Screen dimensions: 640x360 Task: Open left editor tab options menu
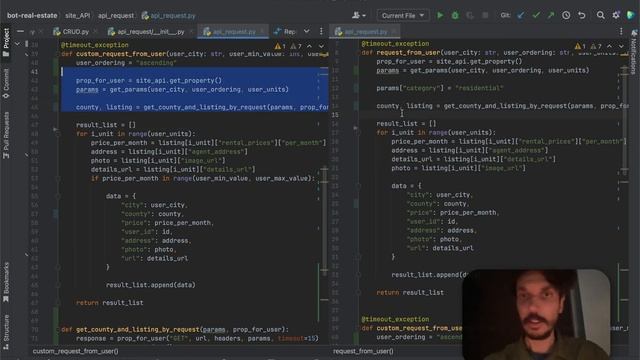(321, 31)
